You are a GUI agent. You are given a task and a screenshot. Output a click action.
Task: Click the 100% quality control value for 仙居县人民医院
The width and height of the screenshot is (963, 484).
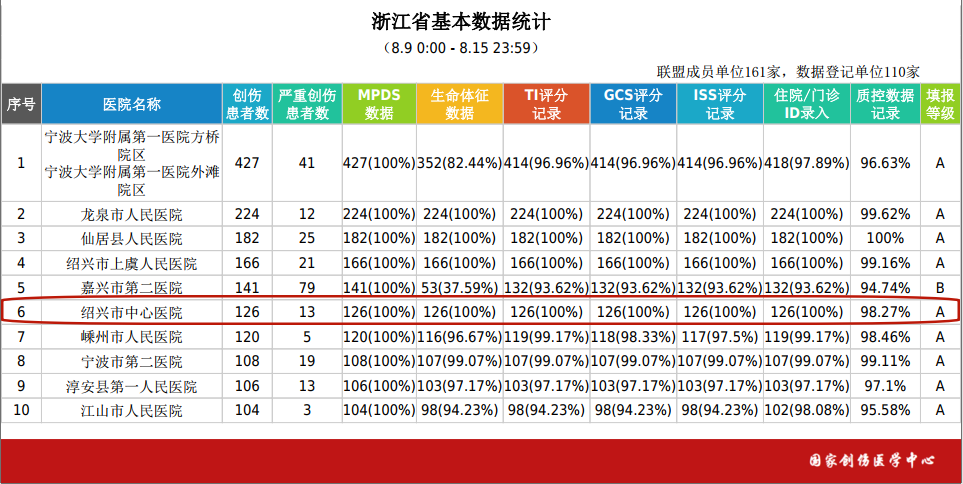coord(885,238)
